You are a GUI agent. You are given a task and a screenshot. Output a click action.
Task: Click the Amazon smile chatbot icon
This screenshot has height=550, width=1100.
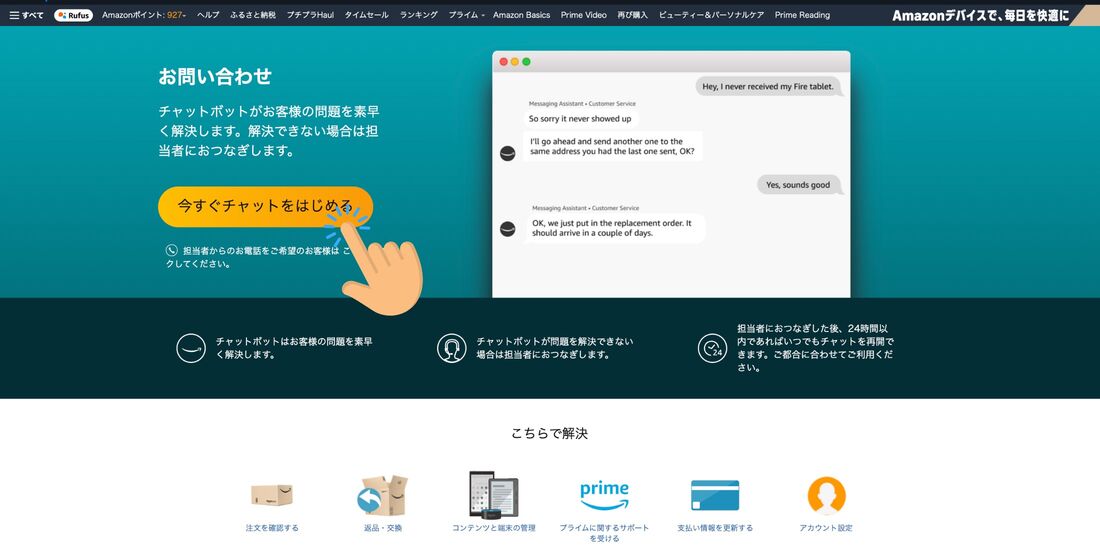(x=191, y=348)
